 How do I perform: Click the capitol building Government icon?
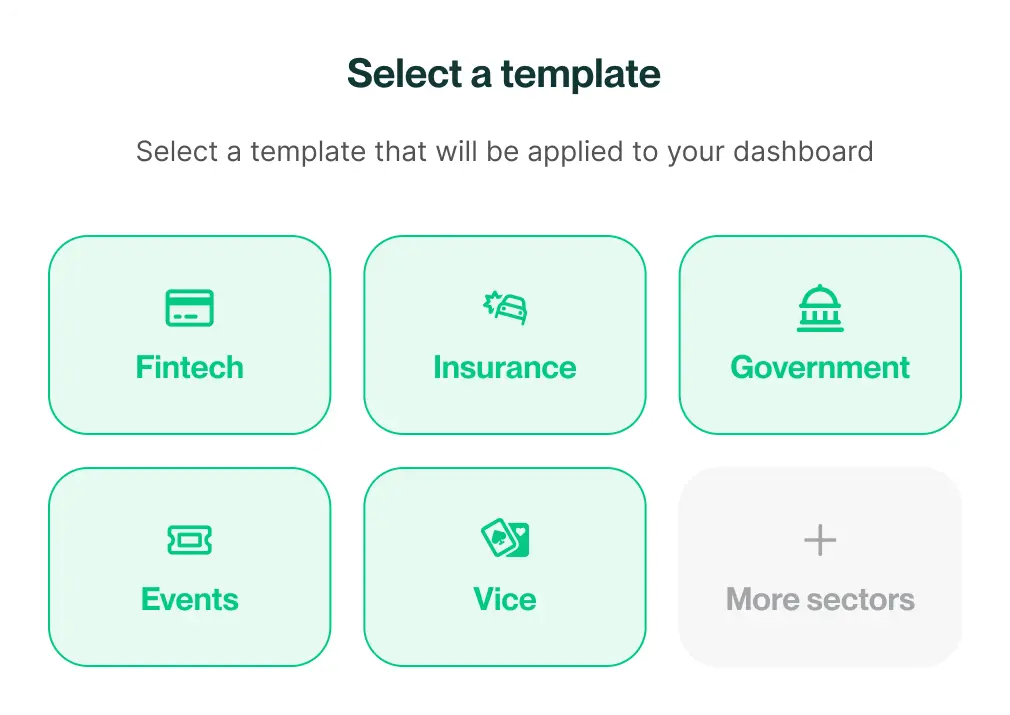pyautogui.click(x=820, y=308)
